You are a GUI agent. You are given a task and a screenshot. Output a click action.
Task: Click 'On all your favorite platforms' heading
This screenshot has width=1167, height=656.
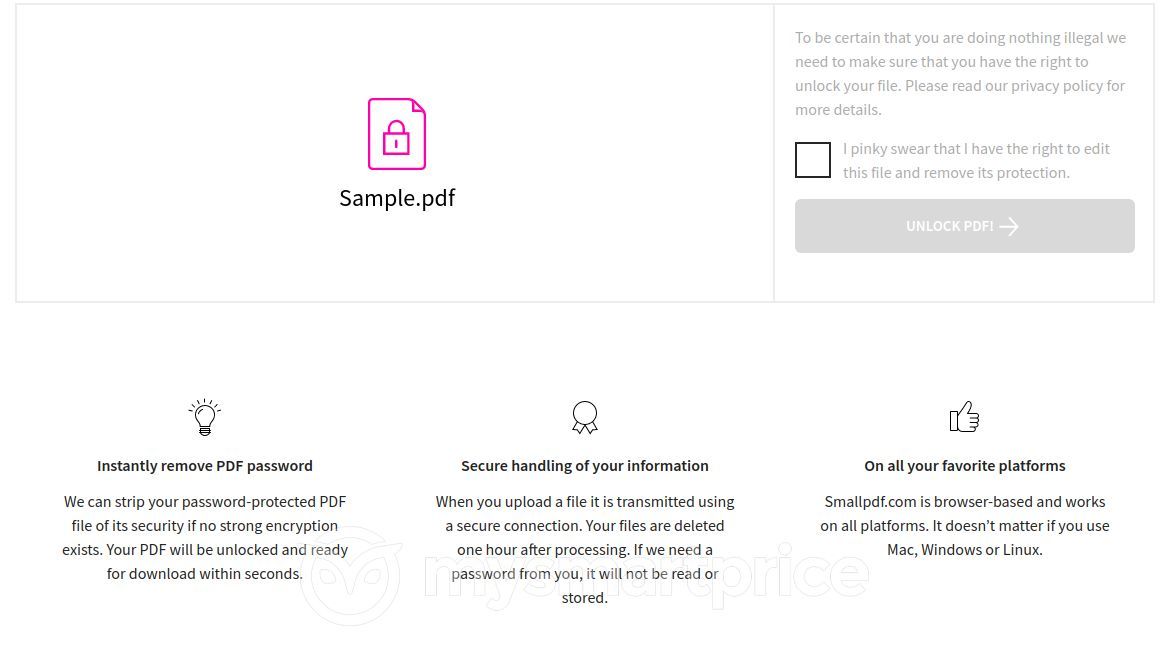[965, 466]
